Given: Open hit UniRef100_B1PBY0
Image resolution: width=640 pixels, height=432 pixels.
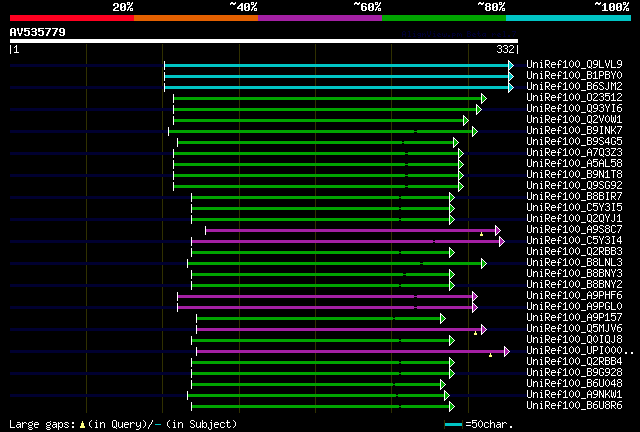Looking at the screenshot, I should pyautogui.click(x=574, y=76).
